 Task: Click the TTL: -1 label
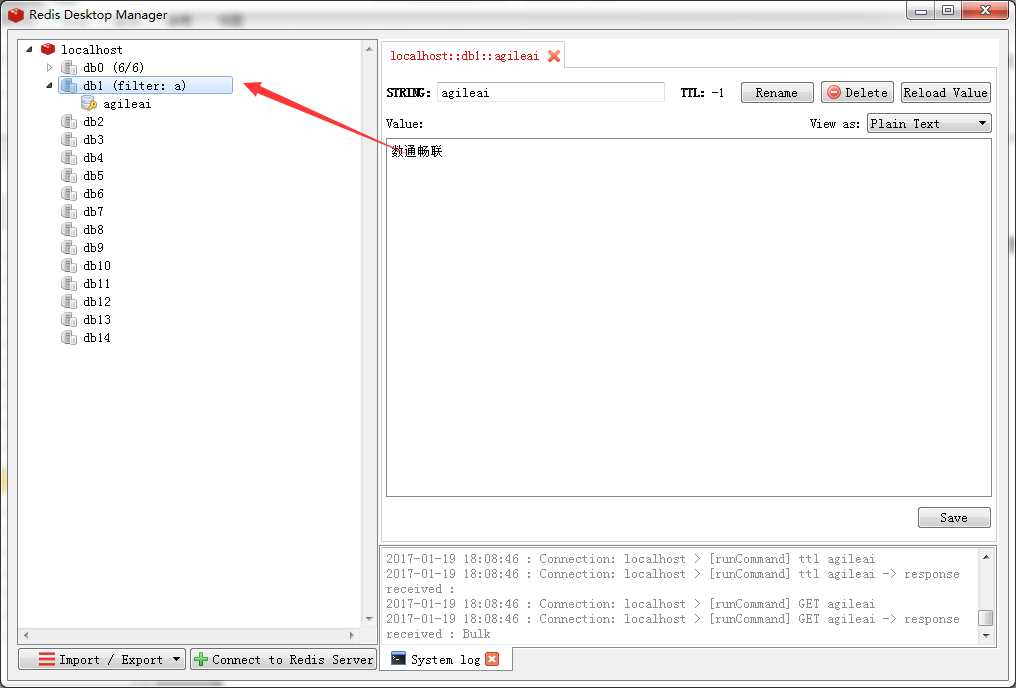coord(702,93)
